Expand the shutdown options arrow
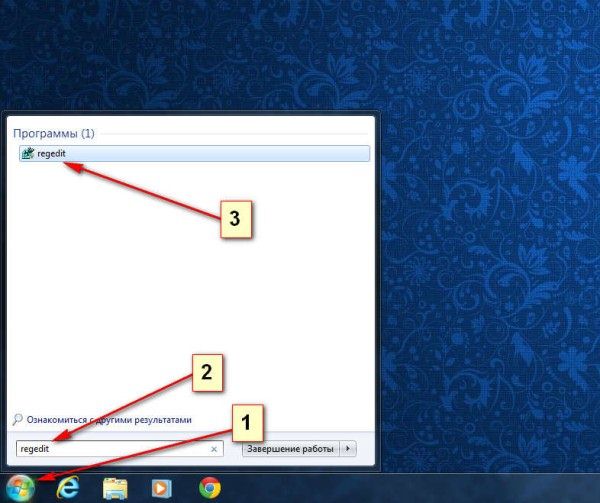The width and height of the screenshot is (600, 503). [348, 448]
